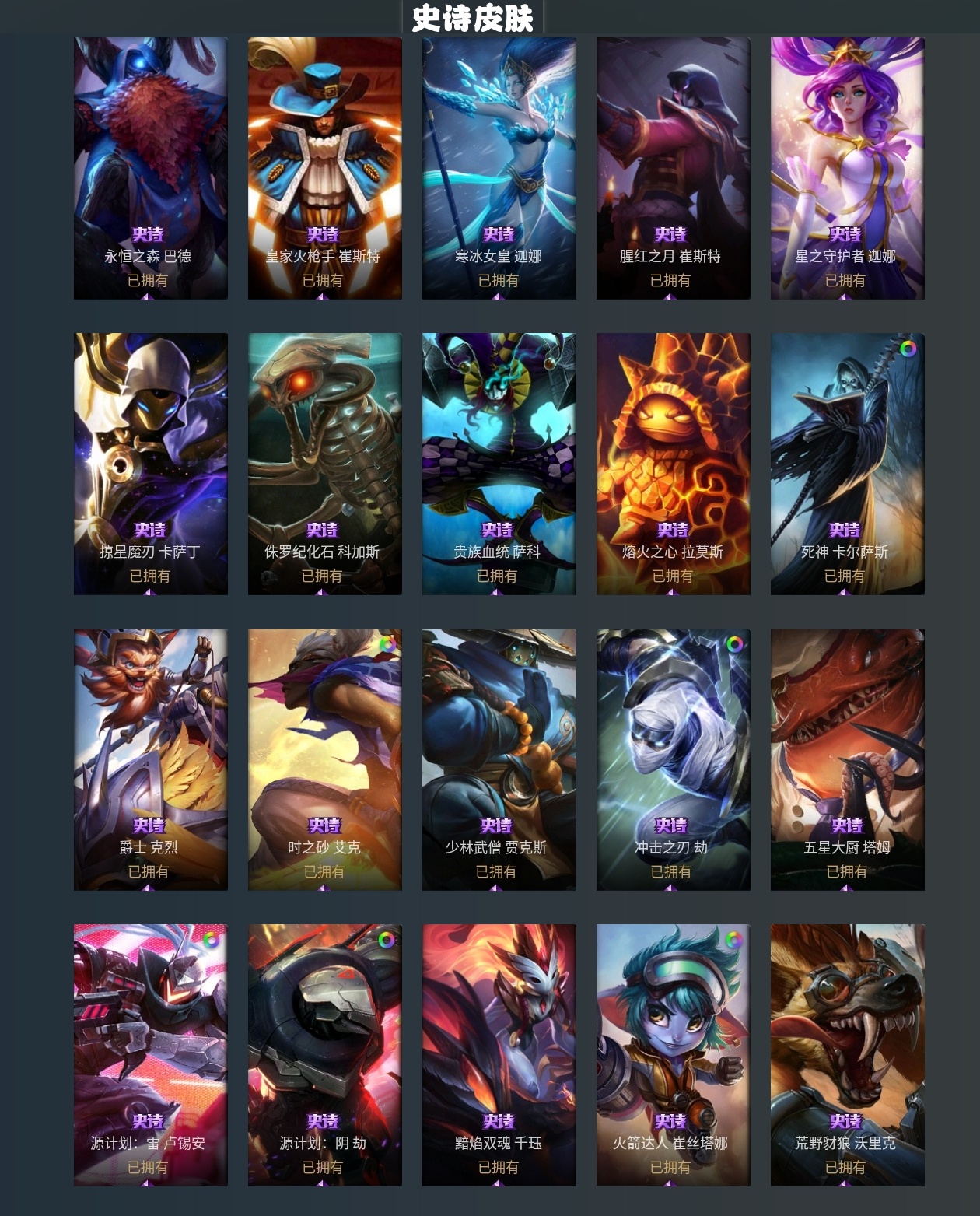Click chroma wheel icon on 火箭达人 崔丝塔娜 card

[x=733, y=940]
